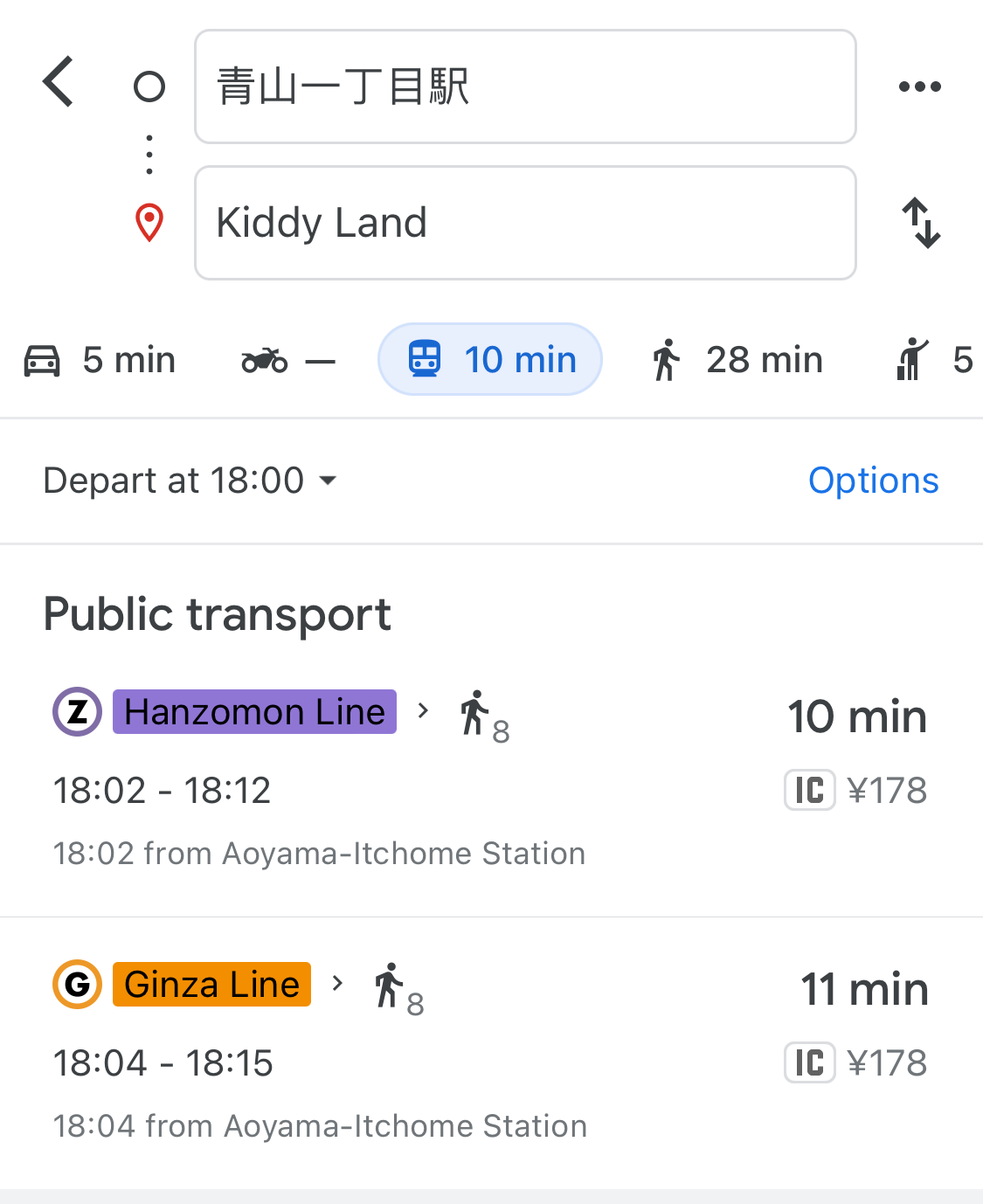The width and height of the screenshot is (983, 1204).
Task: Swap origin and destination with arrows icon
Action: (x=921, y=223)
